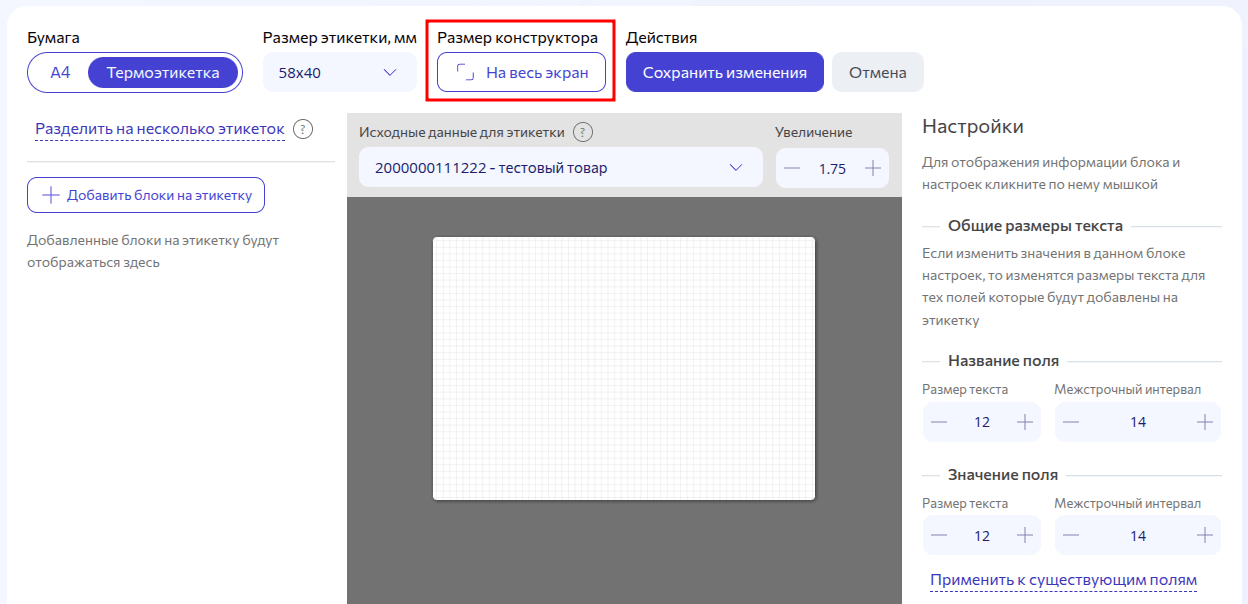
Task: Increase field name text size
Action: [1024, 422]
